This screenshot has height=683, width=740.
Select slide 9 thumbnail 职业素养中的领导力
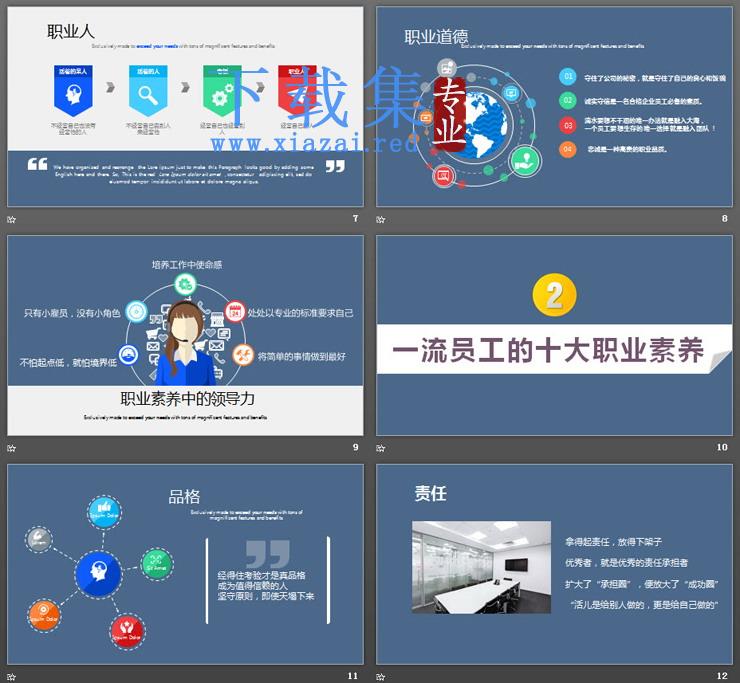tap(185, 336)
